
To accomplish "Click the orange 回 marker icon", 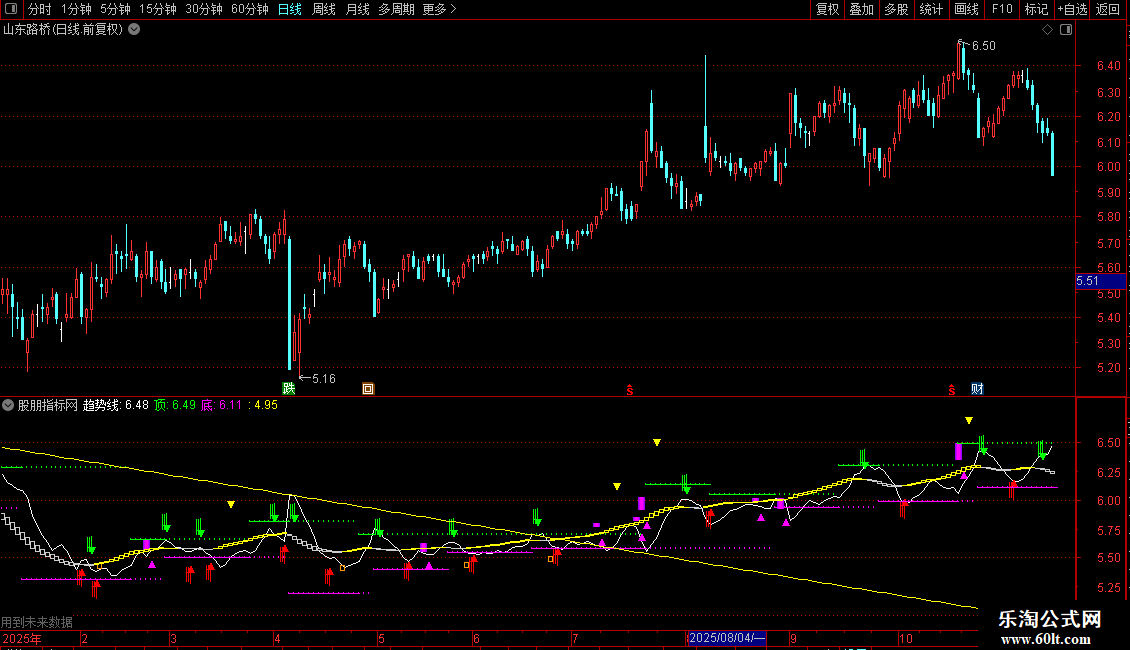I will tap(368, 389).
